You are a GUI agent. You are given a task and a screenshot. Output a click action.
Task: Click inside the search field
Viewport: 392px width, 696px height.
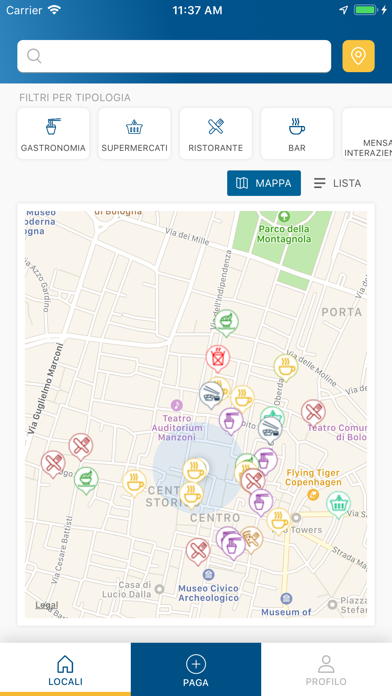174,56
